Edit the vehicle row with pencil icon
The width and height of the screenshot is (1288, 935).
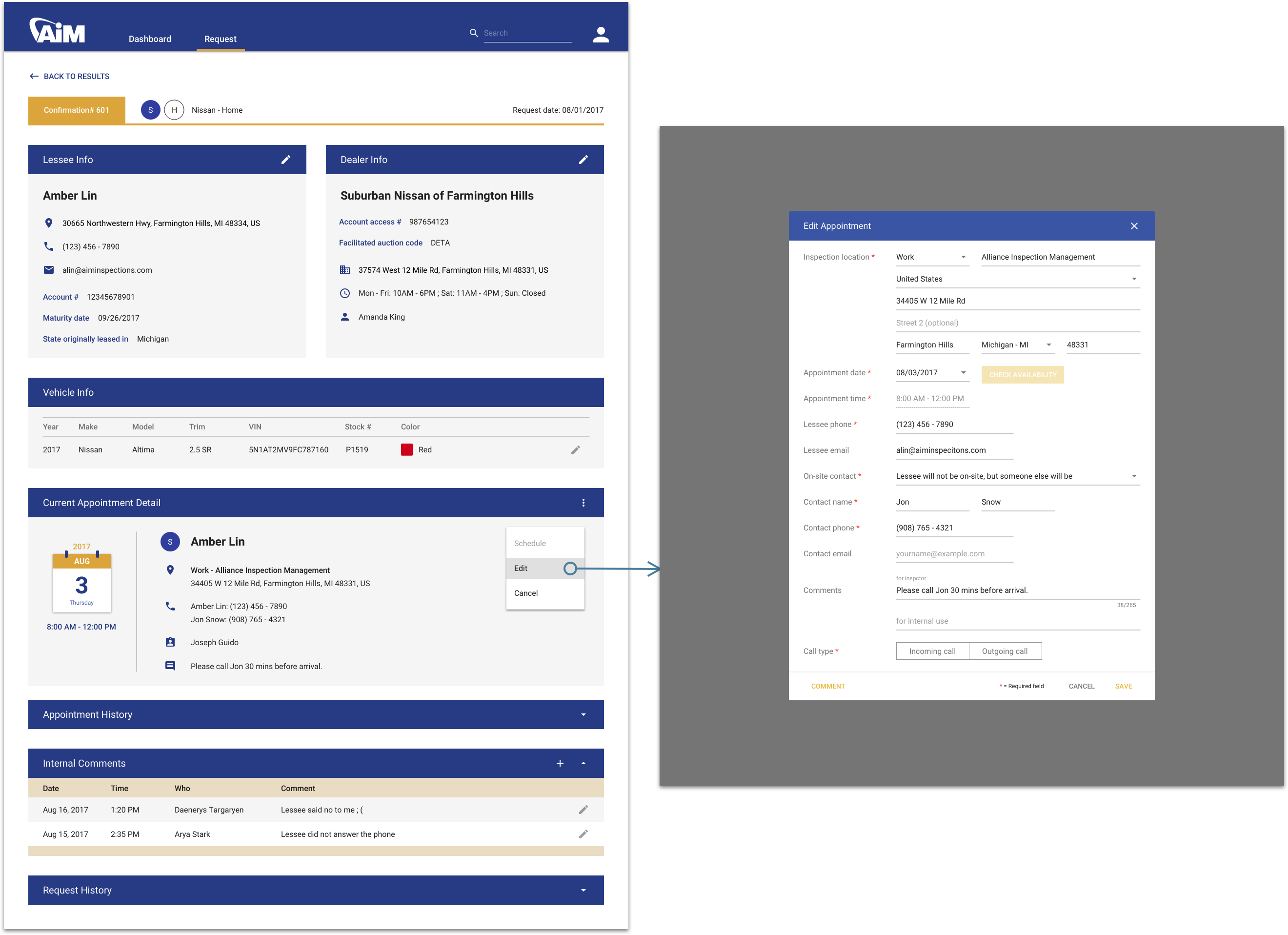pos(575,450)
